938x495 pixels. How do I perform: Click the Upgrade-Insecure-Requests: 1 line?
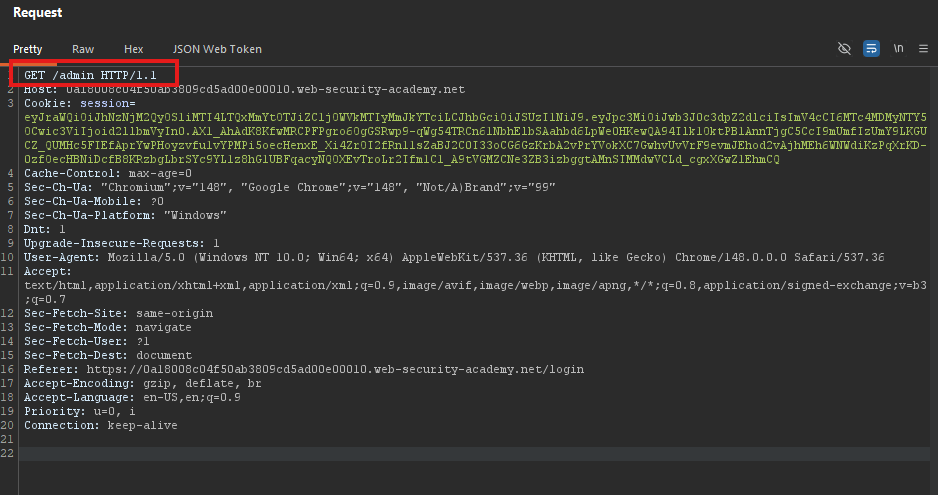(121, 243)
